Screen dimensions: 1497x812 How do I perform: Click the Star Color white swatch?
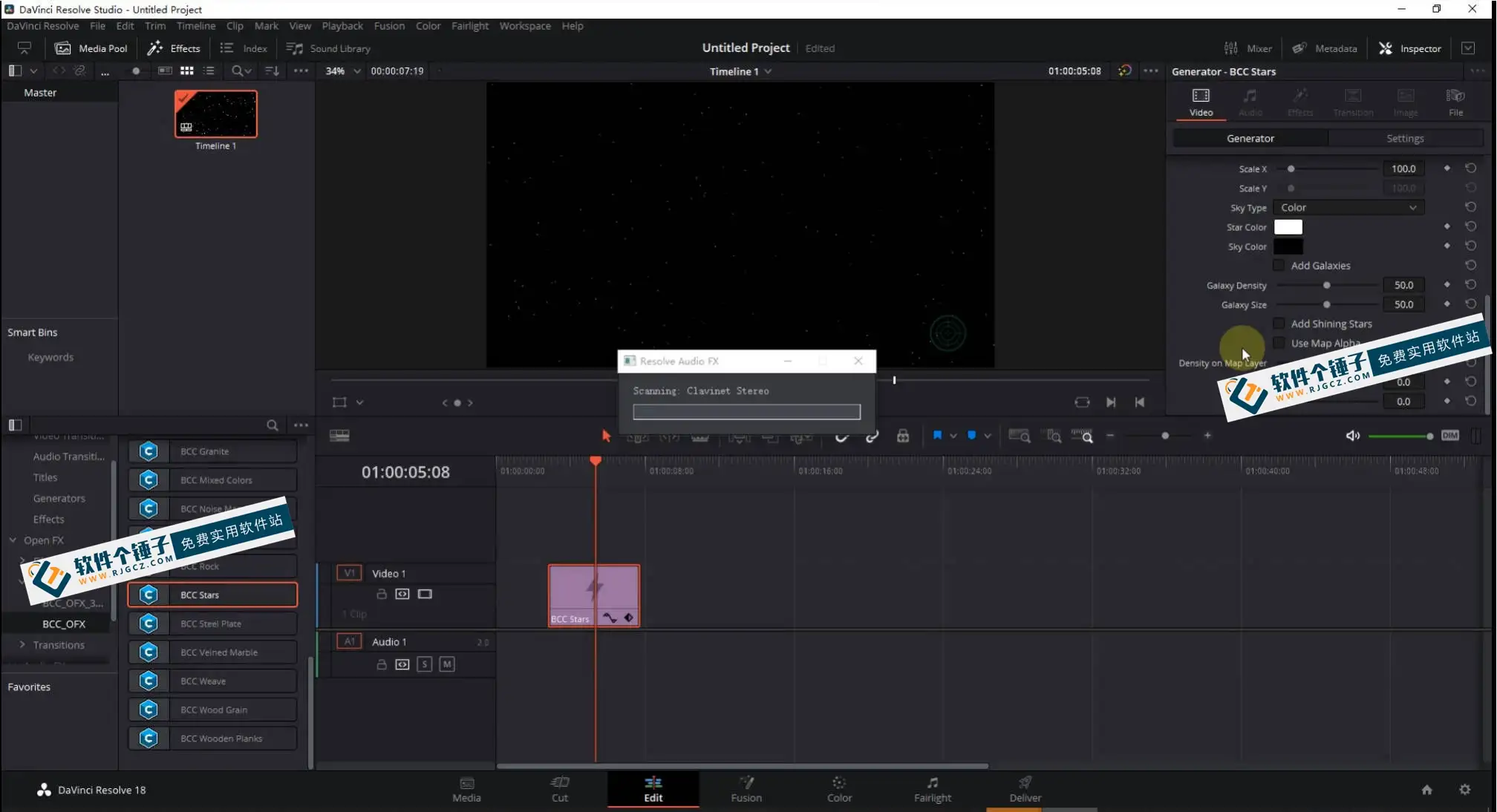coord(1288,227)
